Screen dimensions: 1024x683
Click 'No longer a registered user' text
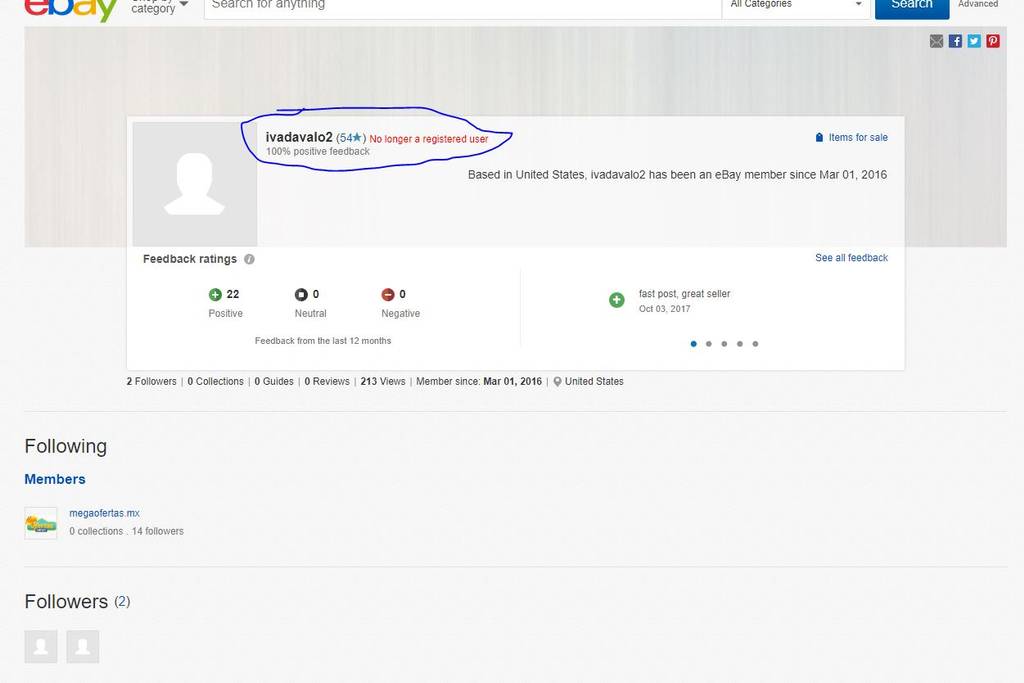coord(429,139)
